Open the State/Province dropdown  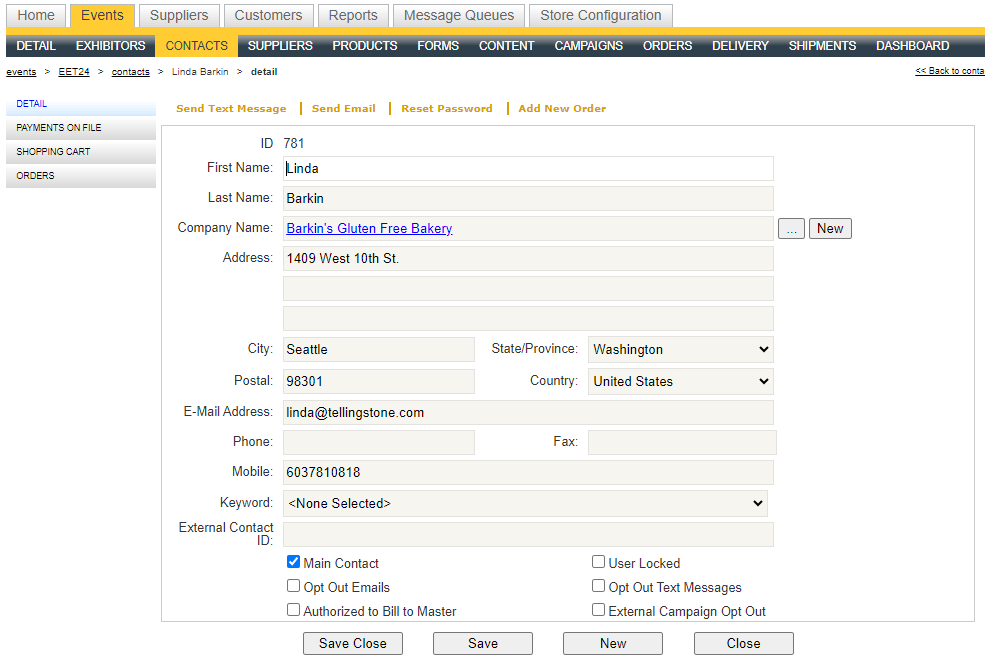click(680, 350)
